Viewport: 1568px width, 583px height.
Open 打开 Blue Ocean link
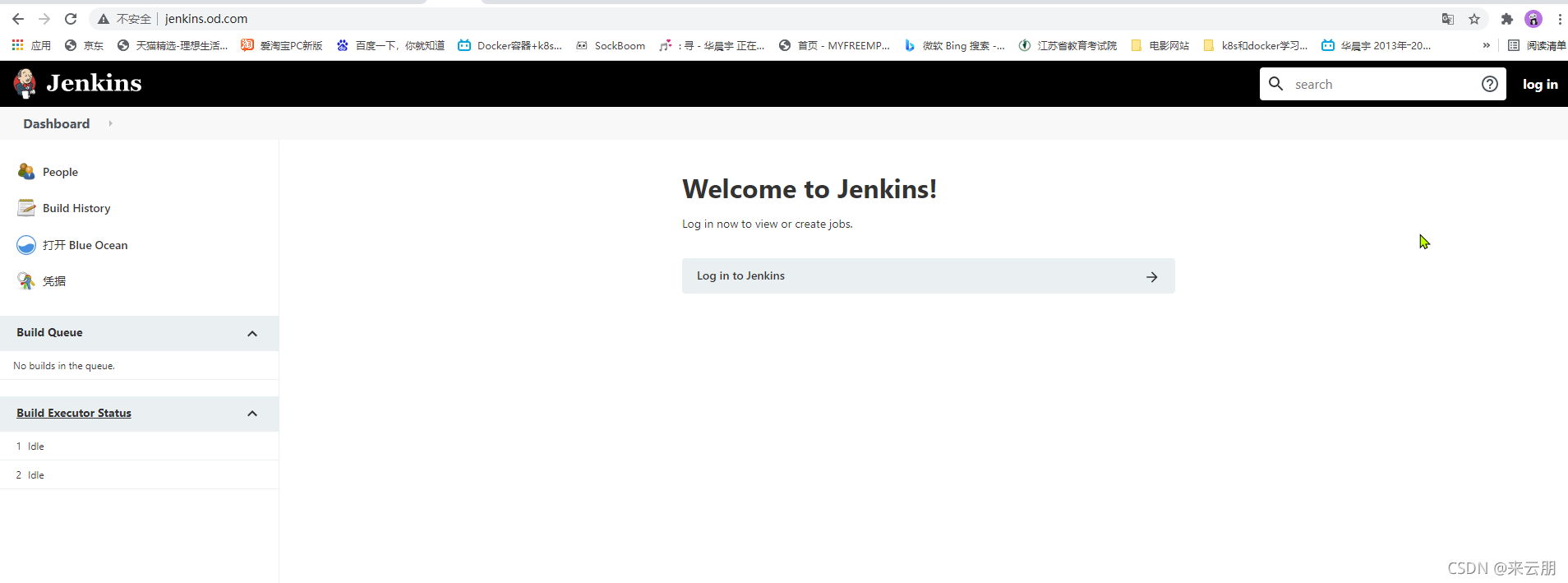pyautogui.click(x=85, y=245)
